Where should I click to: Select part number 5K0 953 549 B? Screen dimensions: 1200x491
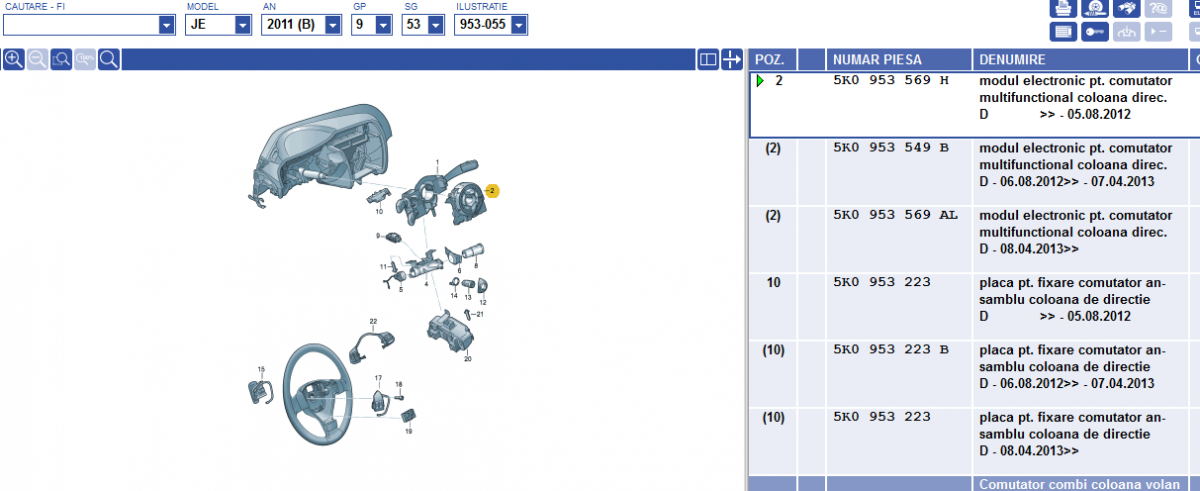[890, 147]
